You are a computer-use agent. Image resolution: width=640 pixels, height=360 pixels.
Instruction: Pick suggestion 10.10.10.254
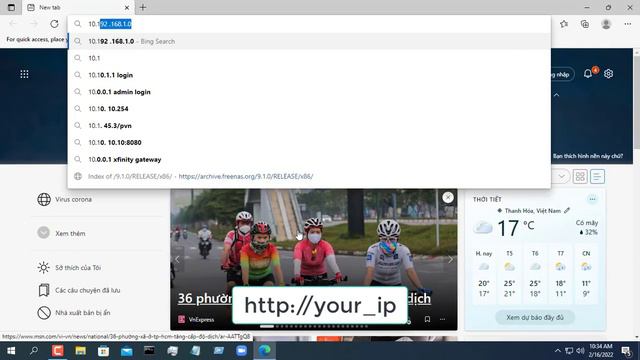(309, 109)
